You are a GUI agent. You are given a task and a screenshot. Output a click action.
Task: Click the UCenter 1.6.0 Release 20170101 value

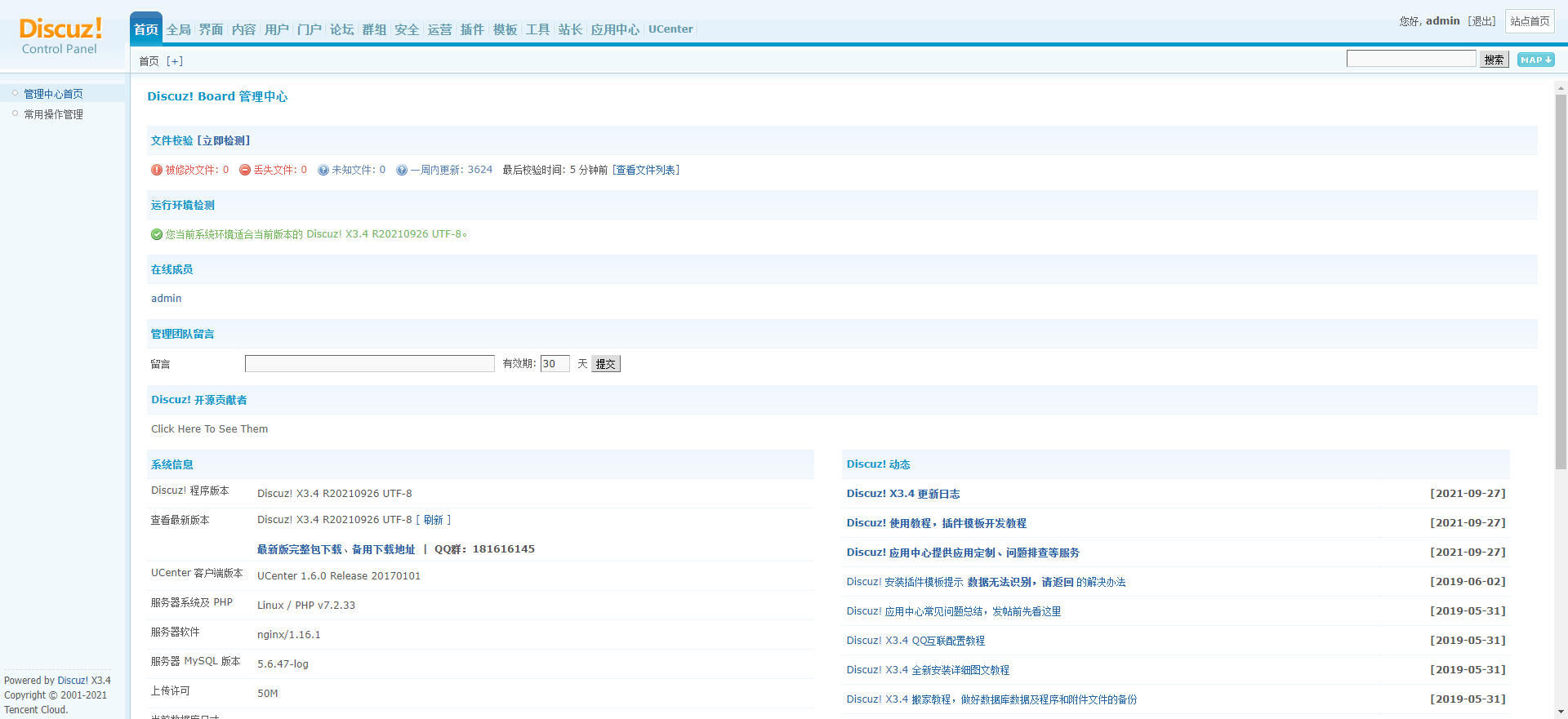tap(339, 576)
